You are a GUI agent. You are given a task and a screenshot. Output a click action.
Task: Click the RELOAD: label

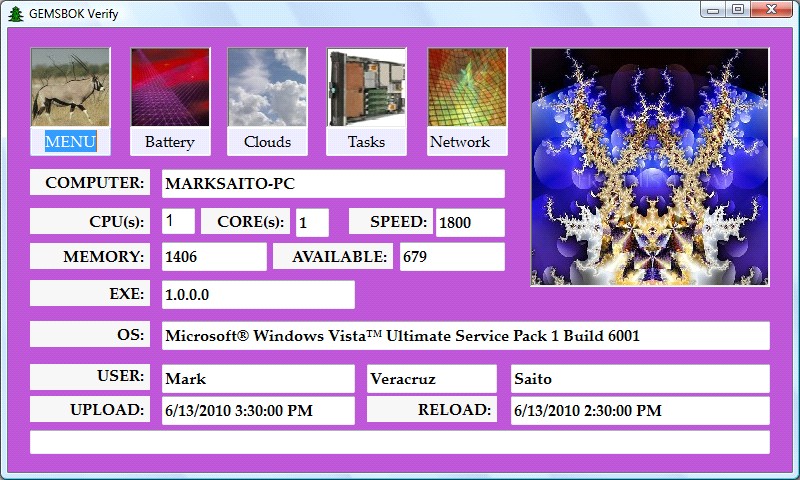point(432,409)
